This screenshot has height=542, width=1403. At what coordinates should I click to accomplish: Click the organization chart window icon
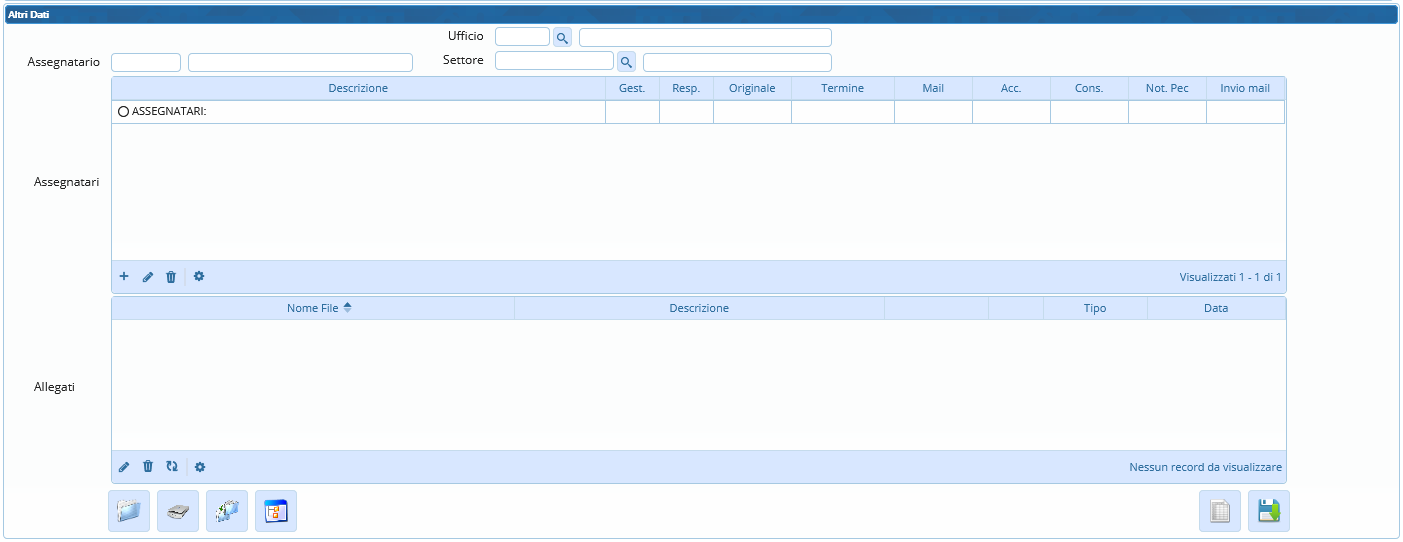point(276,511)
